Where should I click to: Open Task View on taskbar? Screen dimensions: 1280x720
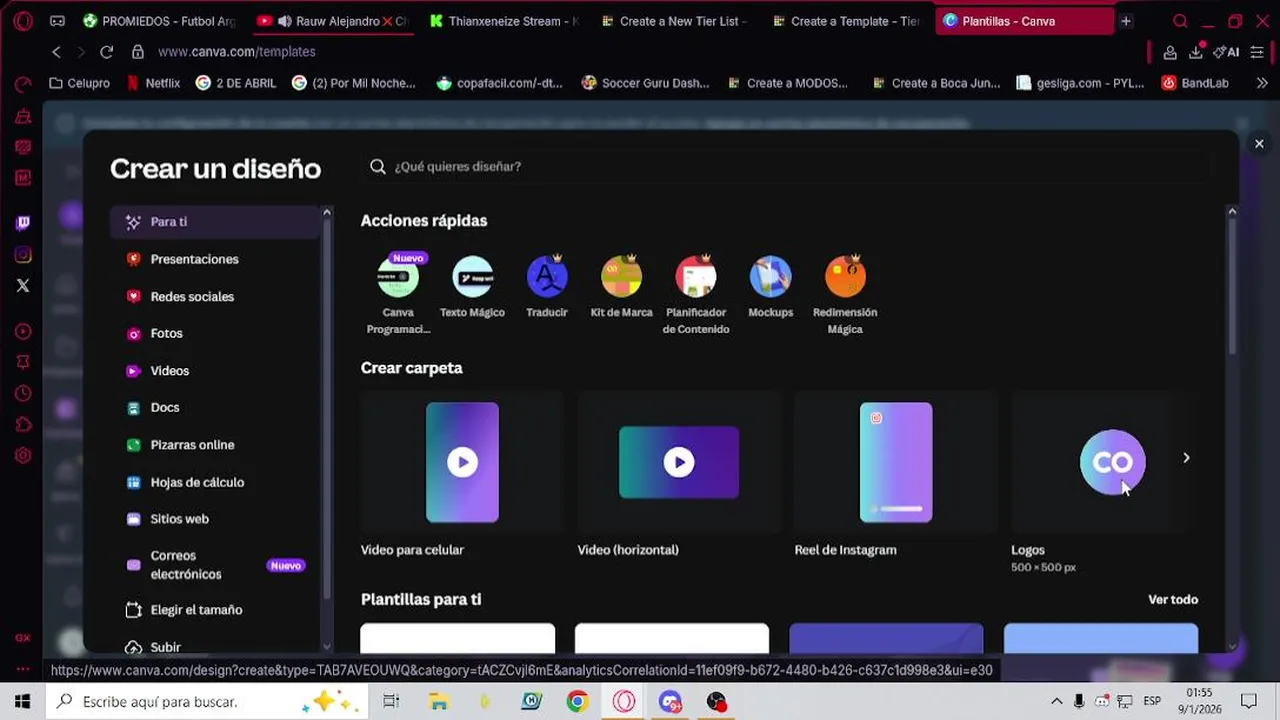391,701
